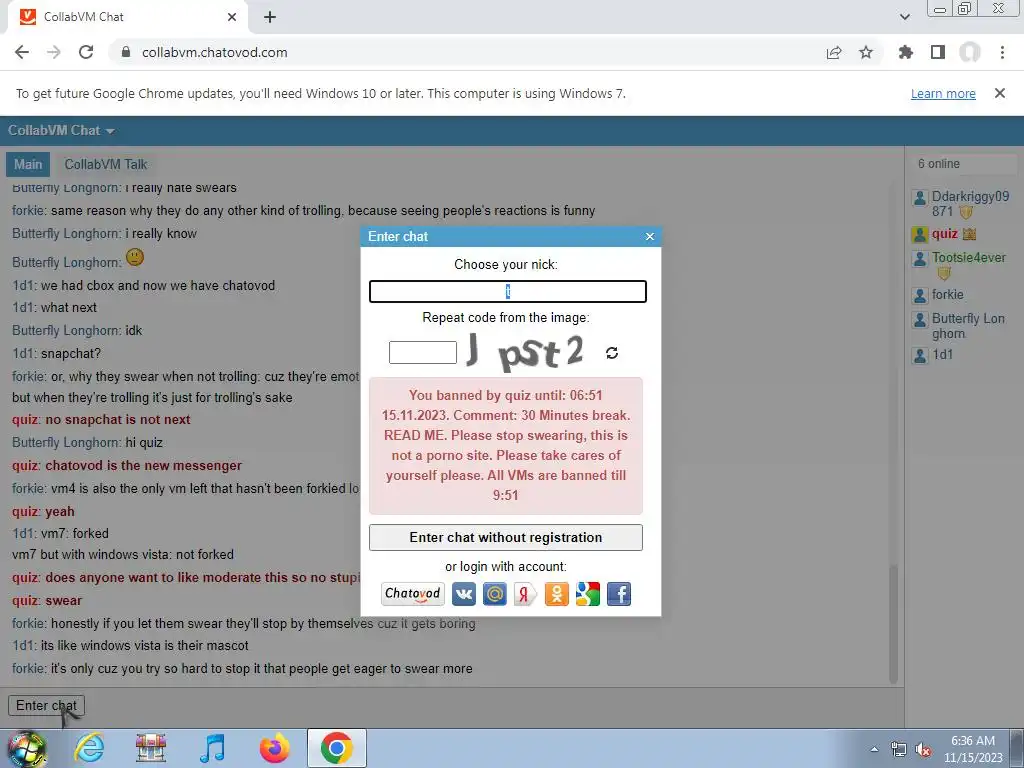Viewport: 1024px width, 768px height.
Task: Refresh the captcha image code
Action: pyautogui.click(x=611, y=353)
